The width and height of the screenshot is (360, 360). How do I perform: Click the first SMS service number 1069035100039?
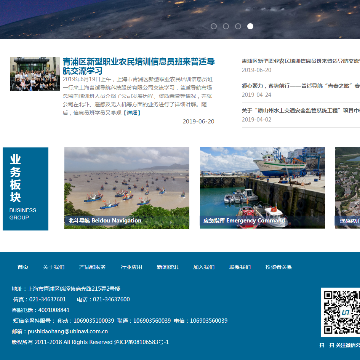pos(94,321)
